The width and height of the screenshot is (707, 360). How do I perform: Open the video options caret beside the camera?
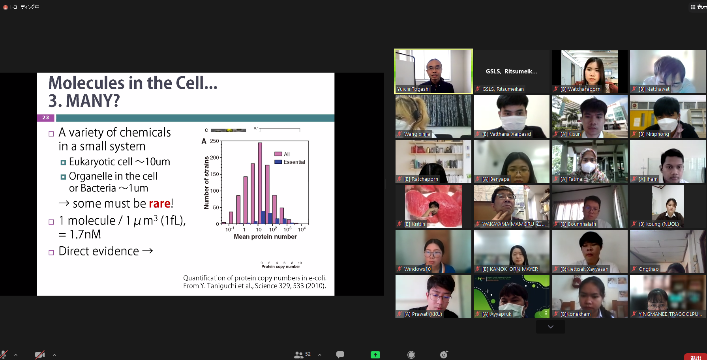[x=54, y=355]
